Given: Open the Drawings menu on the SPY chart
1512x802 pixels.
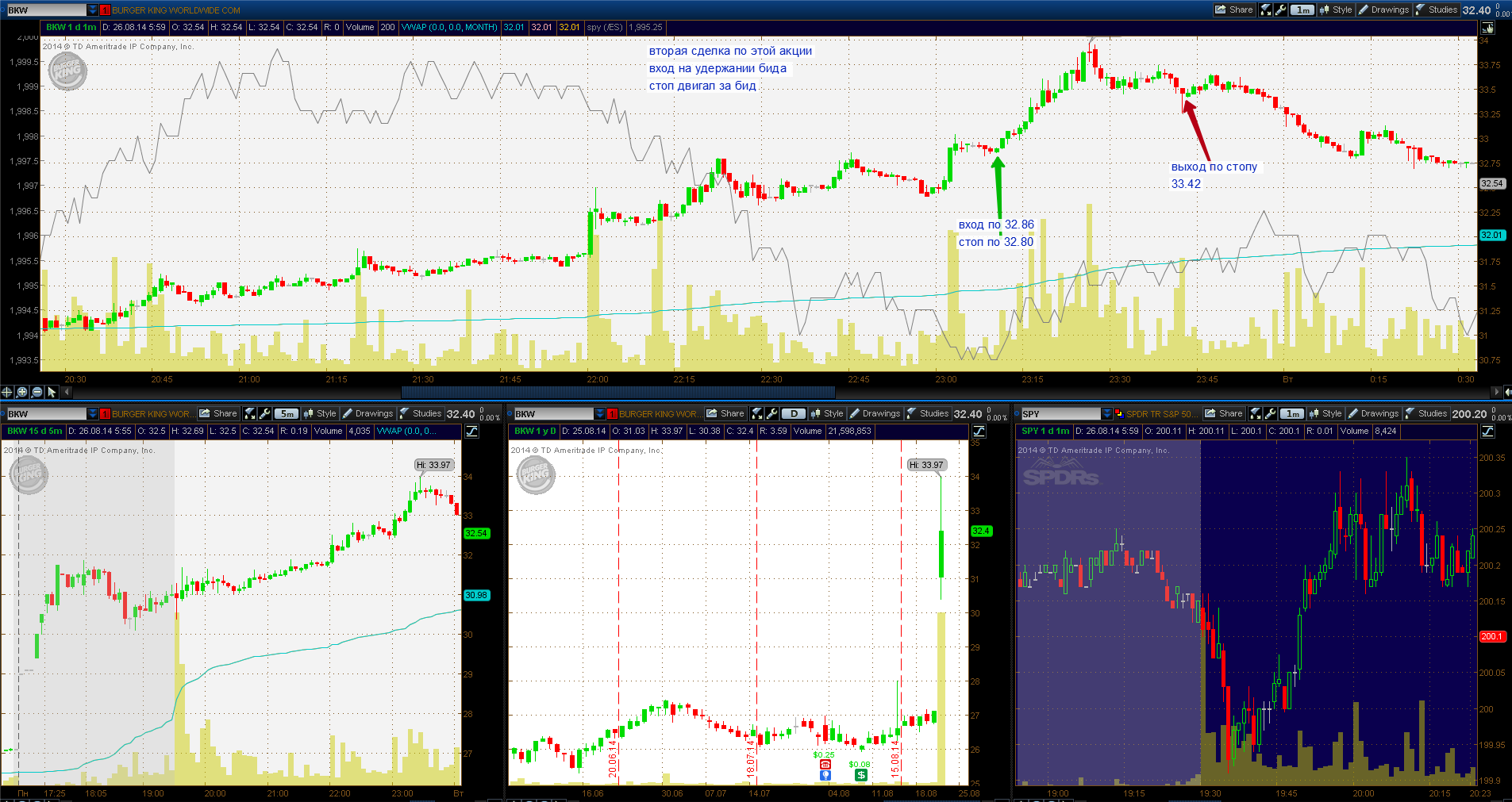Looking at the screenshot, I should [1373, 413].
